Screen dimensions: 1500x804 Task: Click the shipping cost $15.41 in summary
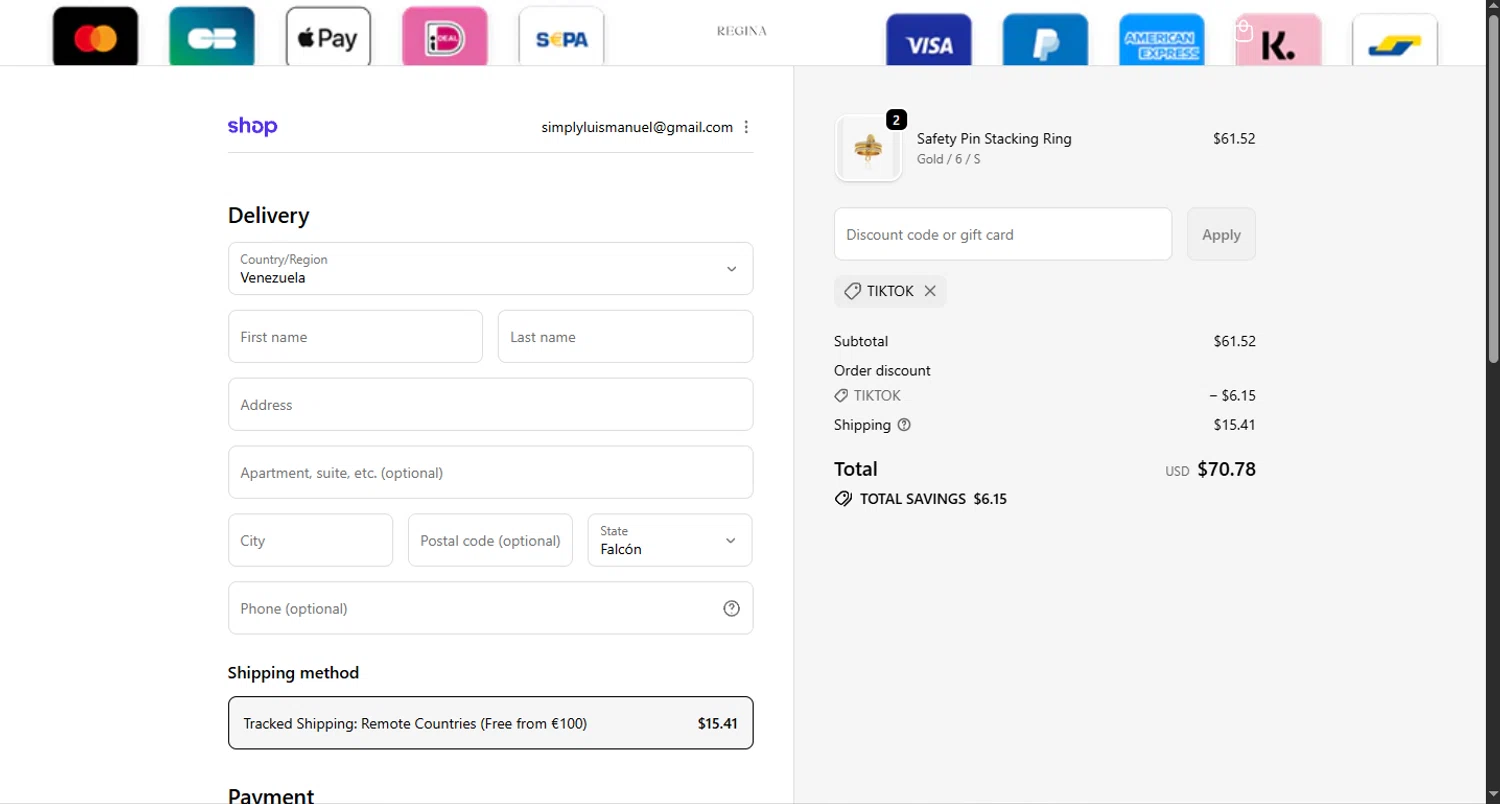(x=1234, y=425)
